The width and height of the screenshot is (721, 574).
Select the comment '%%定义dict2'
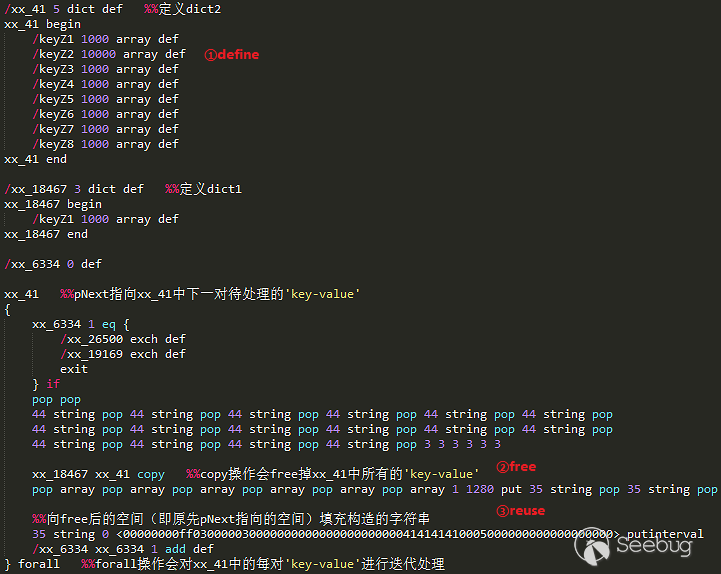[183, 9]
